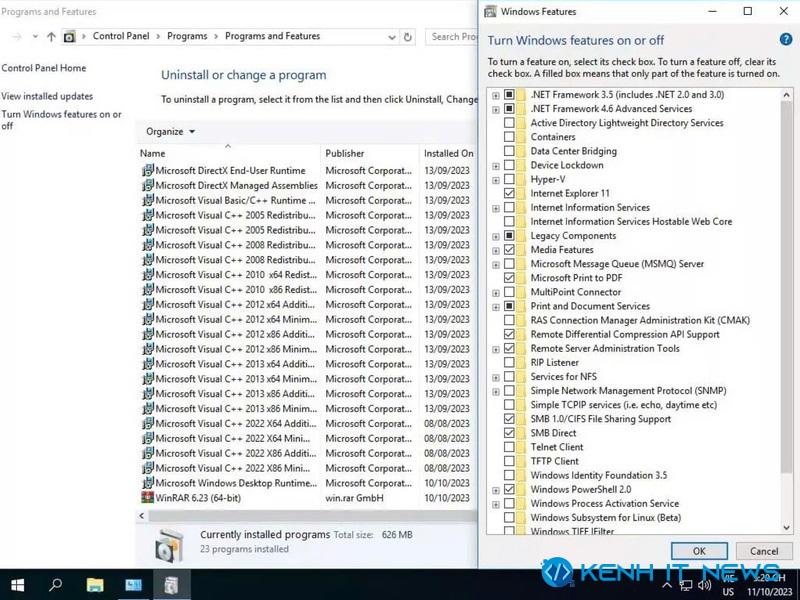Screen dimensions: 800x600
Task: Open the address bar history dropdown
Action: [x=391, y=37]
